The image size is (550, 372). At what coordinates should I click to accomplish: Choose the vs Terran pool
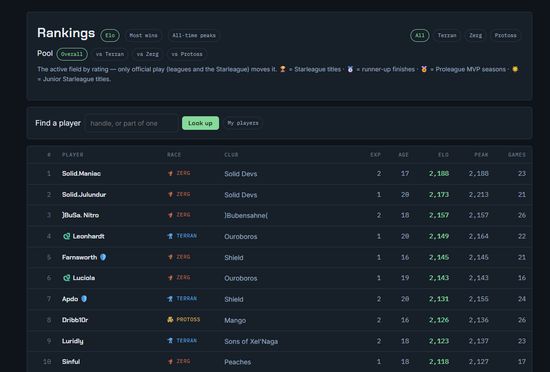[x=110, y=54]
